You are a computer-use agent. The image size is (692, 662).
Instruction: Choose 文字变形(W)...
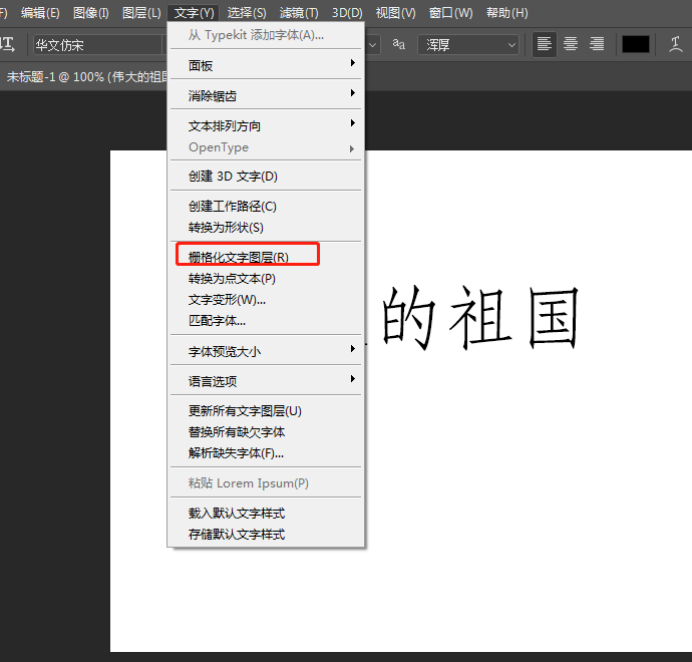coord(266,300)
